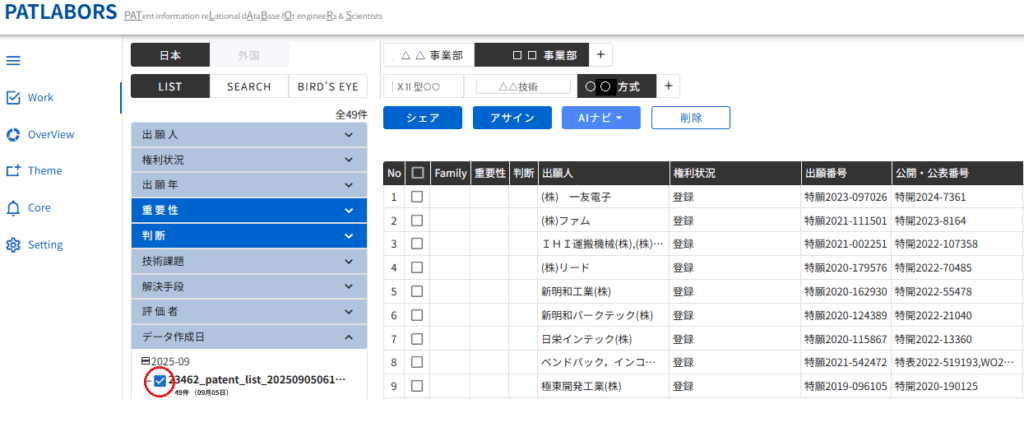This screenshot has height=432, width=1024.
Task: Open OverView in sidebar
Action: [x=50, y=134]
